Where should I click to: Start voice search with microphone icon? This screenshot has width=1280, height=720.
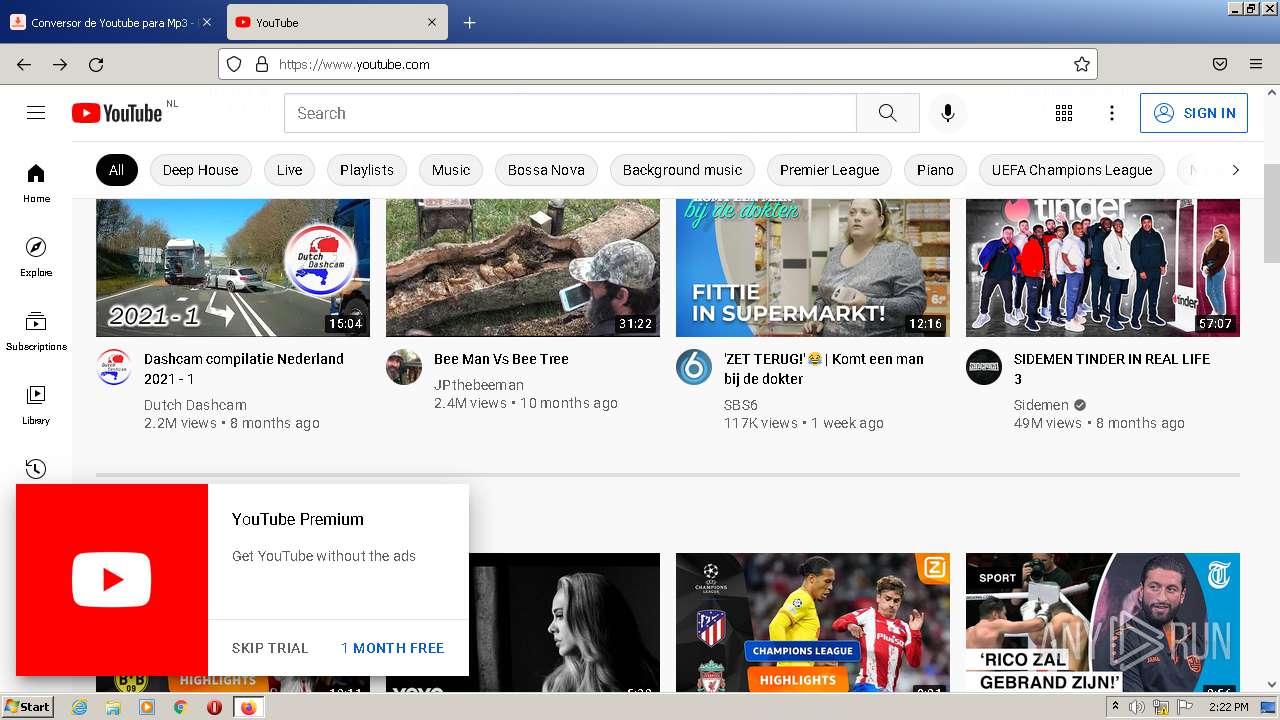(x=948, y=113)
